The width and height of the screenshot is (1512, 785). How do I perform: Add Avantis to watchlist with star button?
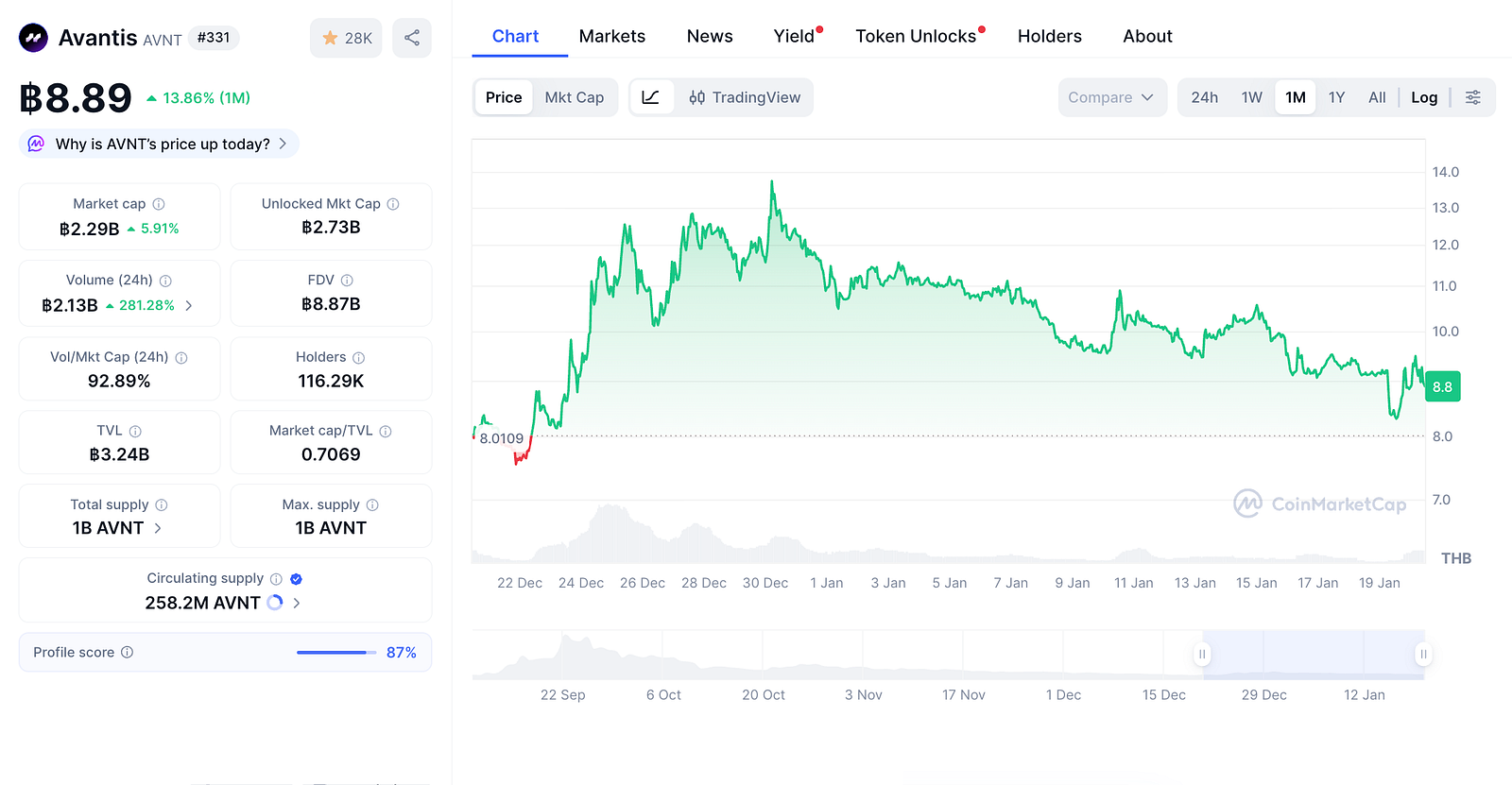[346, 38]
